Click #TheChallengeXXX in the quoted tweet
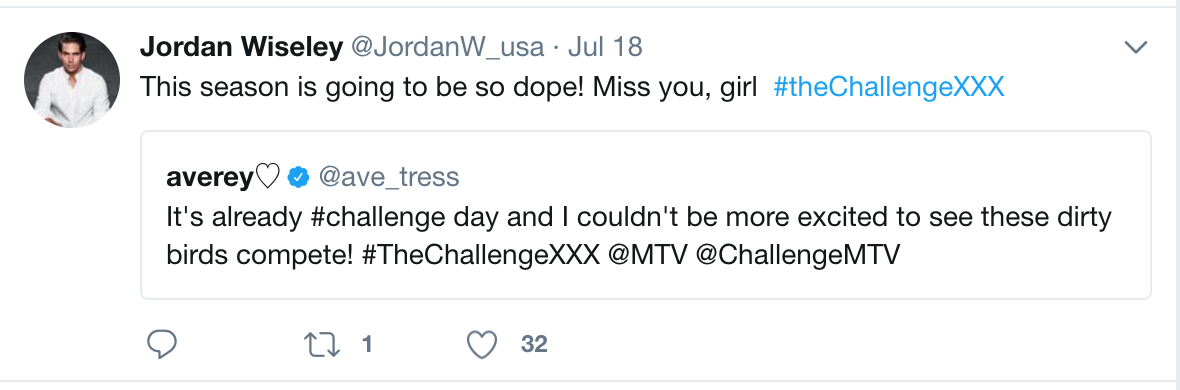The image size is (1180, 390). (481, 256)
